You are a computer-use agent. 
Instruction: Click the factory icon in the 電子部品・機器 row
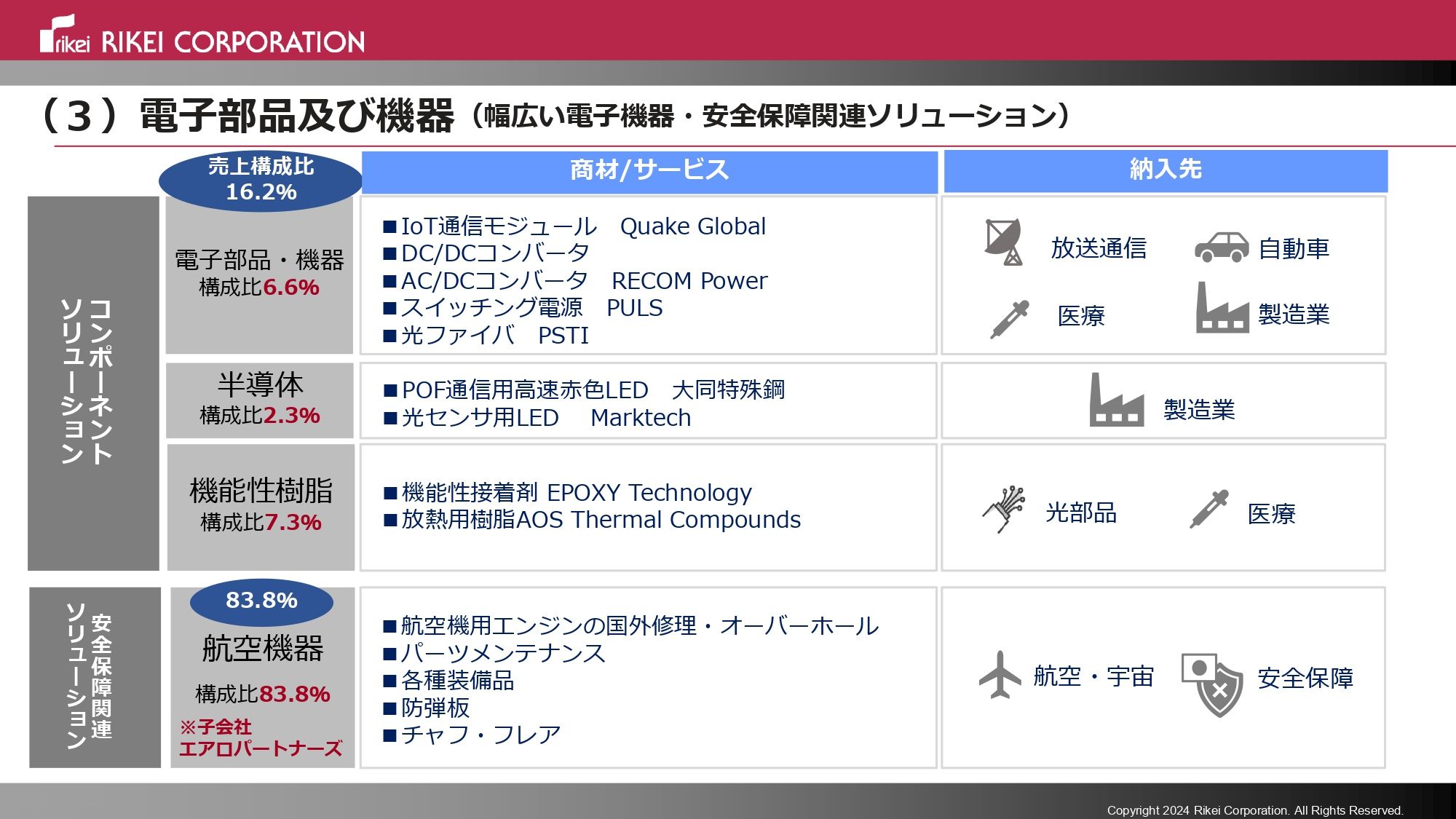pyautogui.click(x=1222, y=307)
